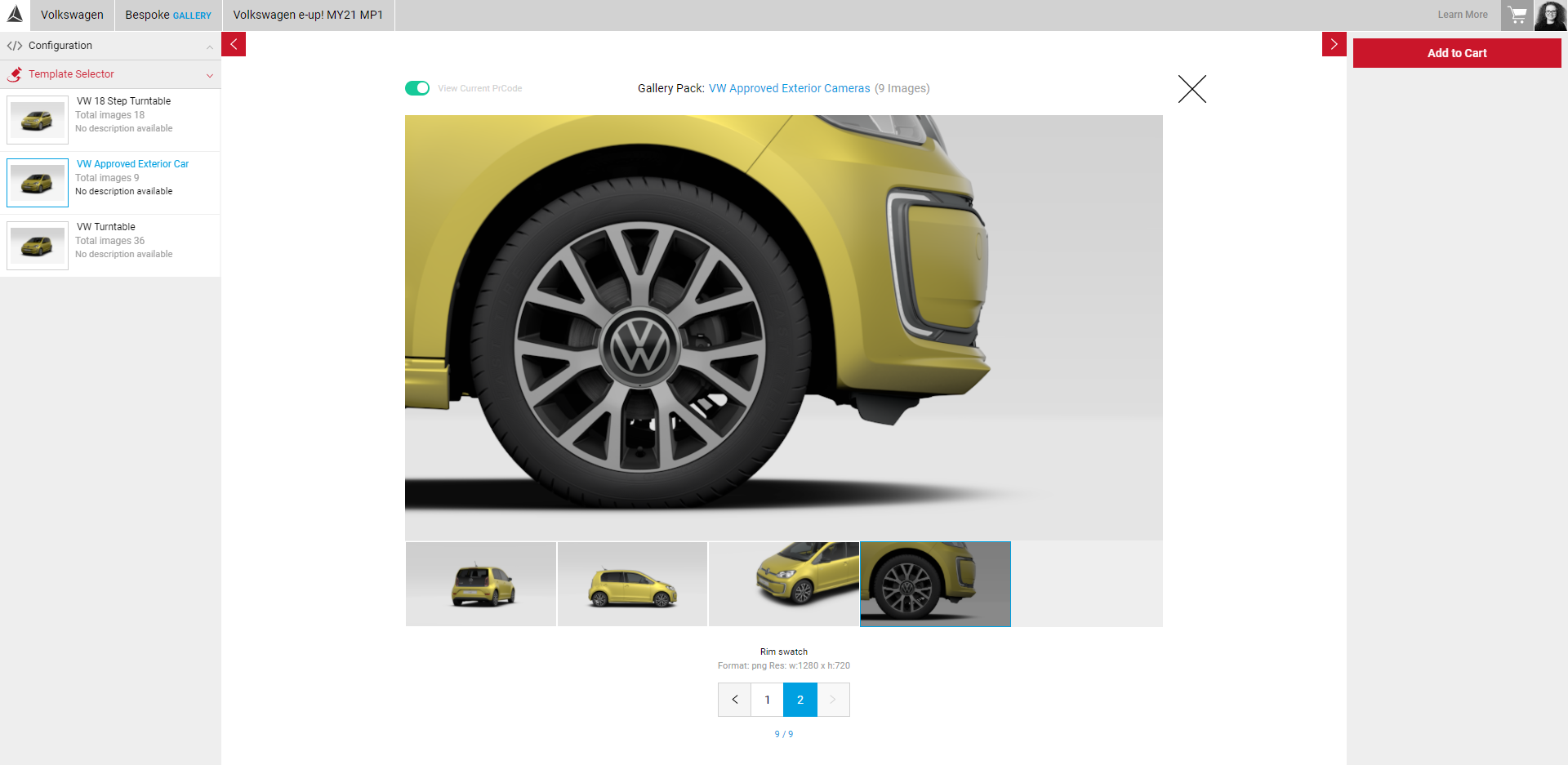Click the Configuration section label
The image size is (1568, 765).
coord(60,46)
